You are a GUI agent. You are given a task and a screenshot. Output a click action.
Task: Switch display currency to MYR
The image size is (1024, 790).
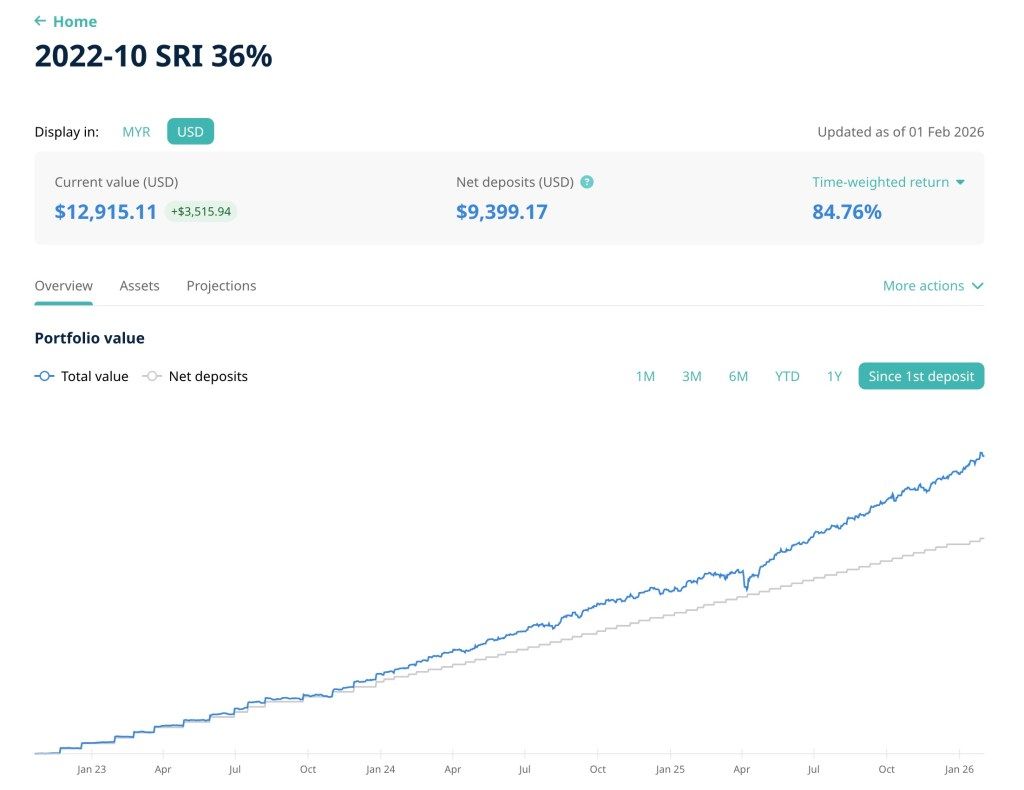[136, 131]
